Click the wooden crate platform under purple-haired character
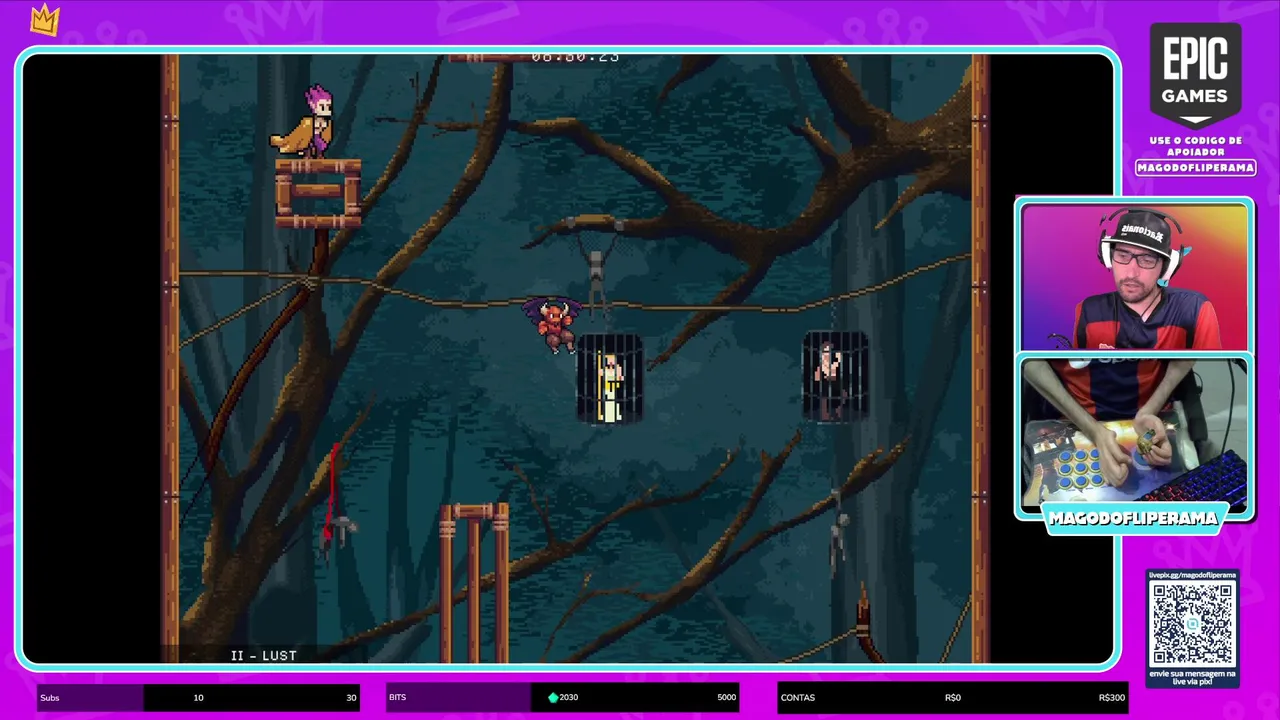1280x720 pixels. pos(318,193)
